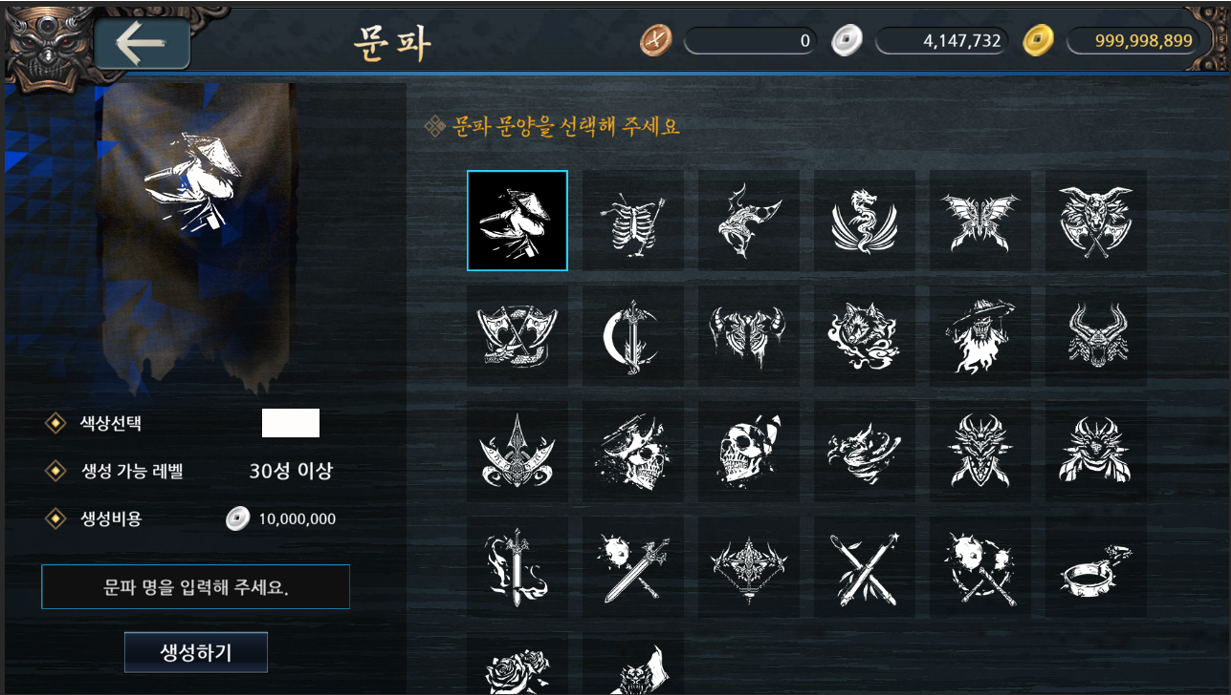
Task: Select the spiked ring emblem
Action: (1096, 566)
